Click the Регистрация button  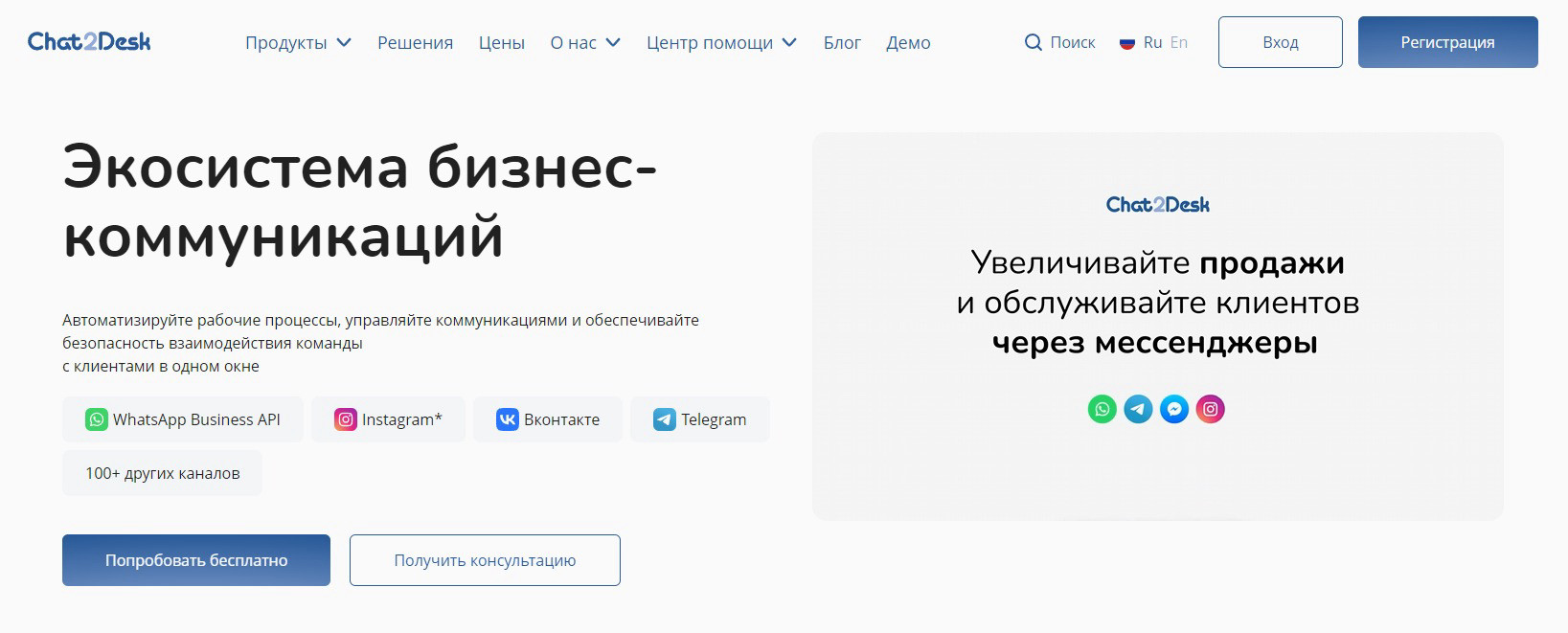click(x=1447, y=42)
